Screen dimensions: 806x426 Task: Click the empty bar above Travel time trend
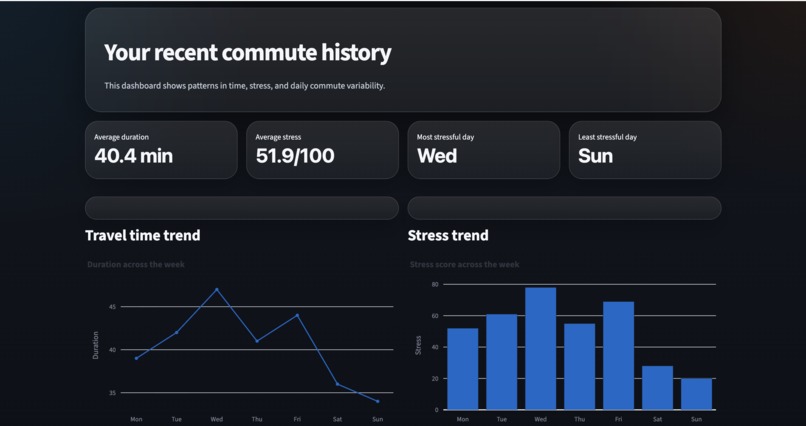pyautogui.click(x=242, y=208)
